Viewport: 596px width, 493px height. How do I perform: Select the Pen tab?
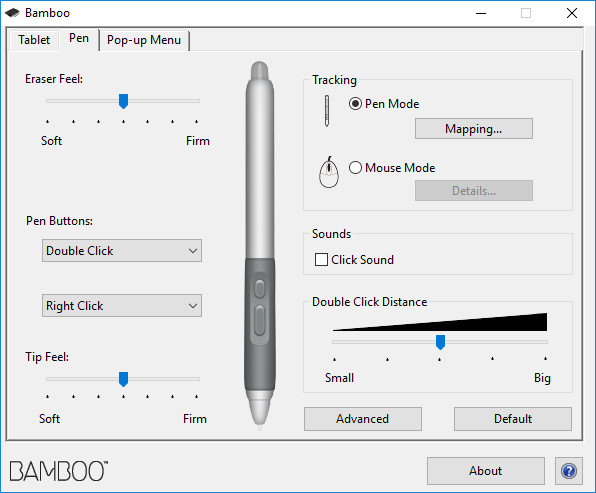pyautogui.click(x=79, y=38)
